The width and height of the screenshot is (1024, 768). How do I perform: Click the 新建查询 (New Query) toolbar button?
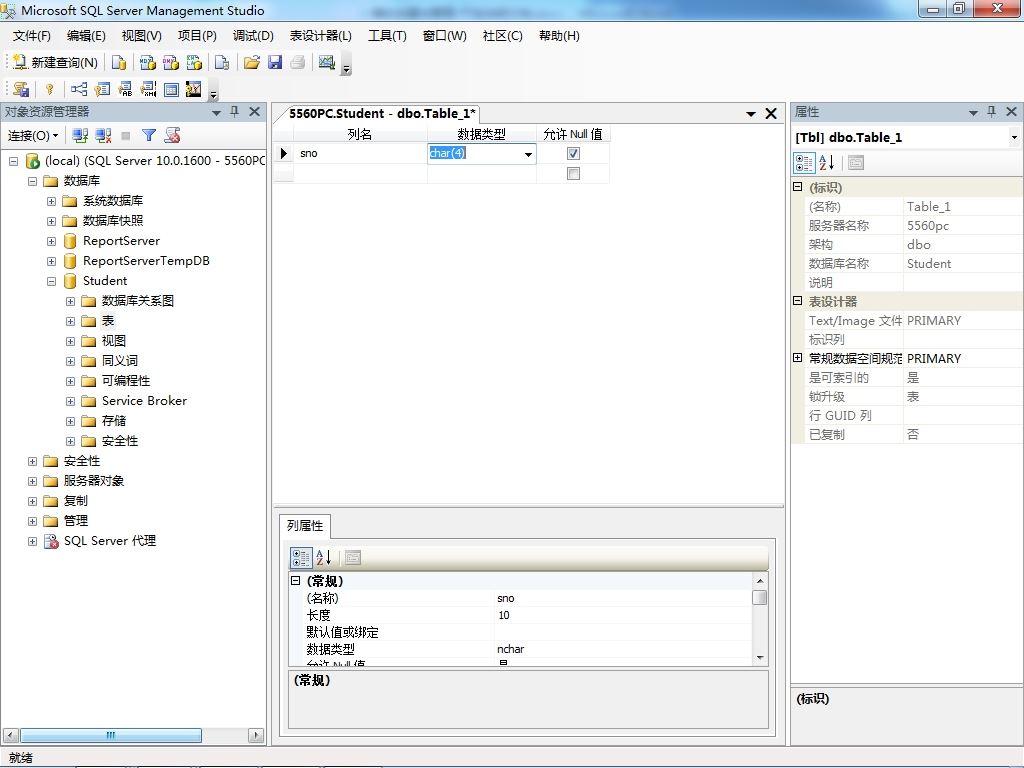[x=56, y=62]
